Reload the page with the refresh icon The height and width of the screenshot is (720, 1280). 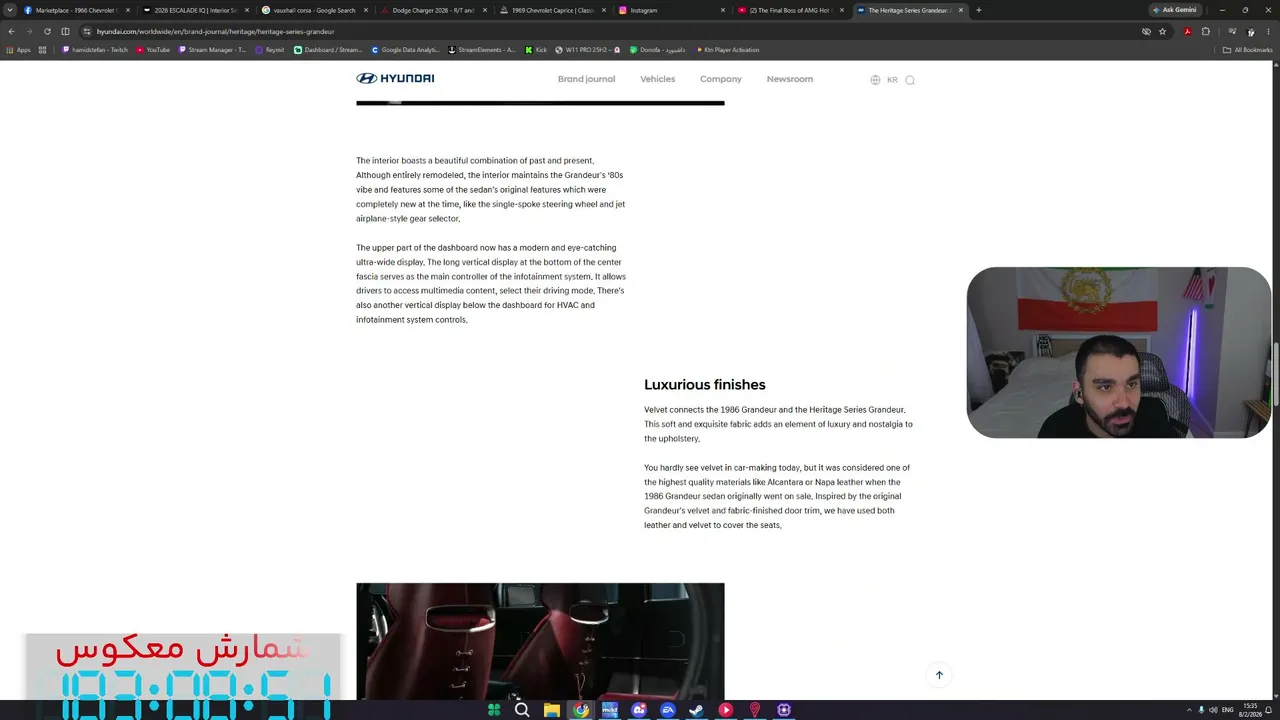(47, 31)
